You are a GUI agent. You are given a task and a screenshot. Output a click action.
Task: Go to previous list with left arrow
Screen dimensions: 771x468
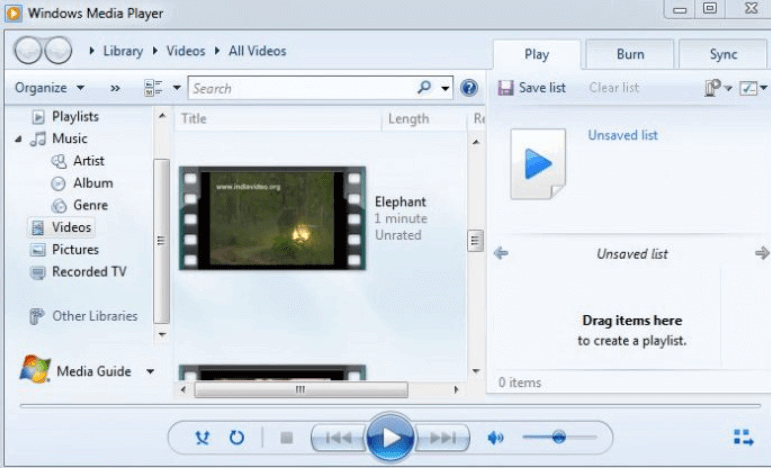point(501,253)
